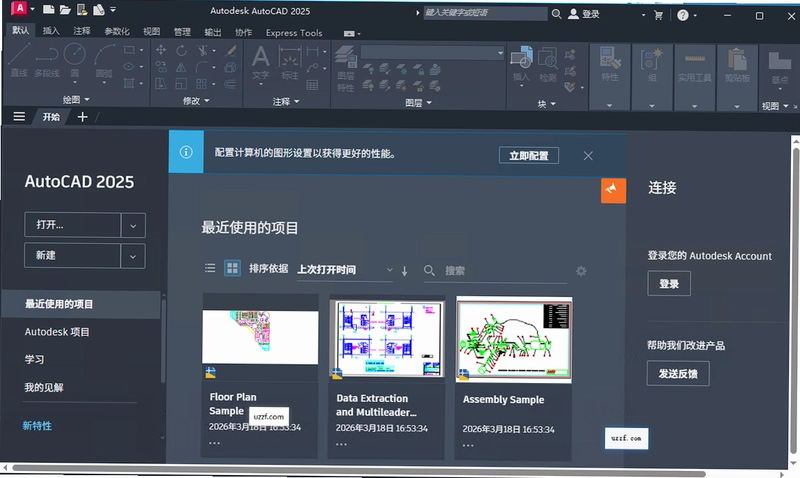Open the 上次打开时间 sort dropdown
Image resolution: width=800 pixels, height=478 pixels.
345,270
